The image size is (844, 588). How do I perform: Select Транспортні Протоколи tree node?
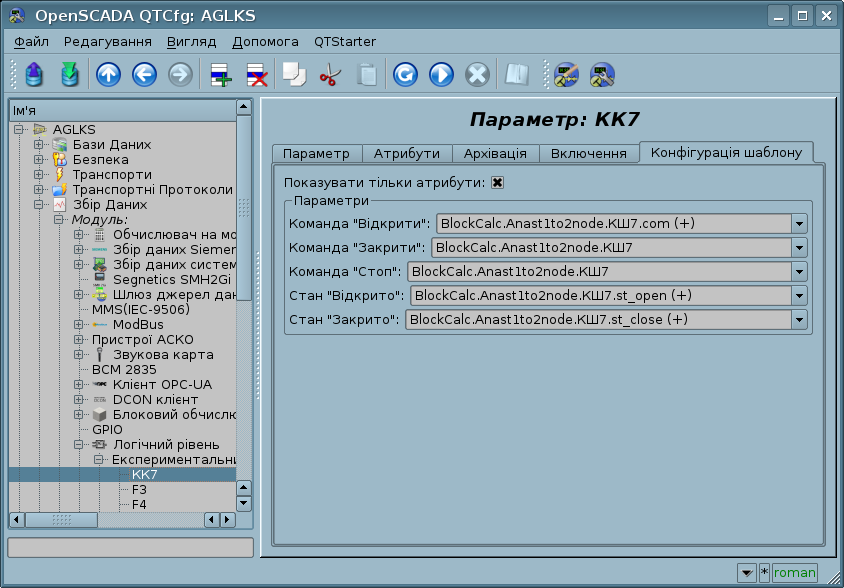[x=152, y=190]
